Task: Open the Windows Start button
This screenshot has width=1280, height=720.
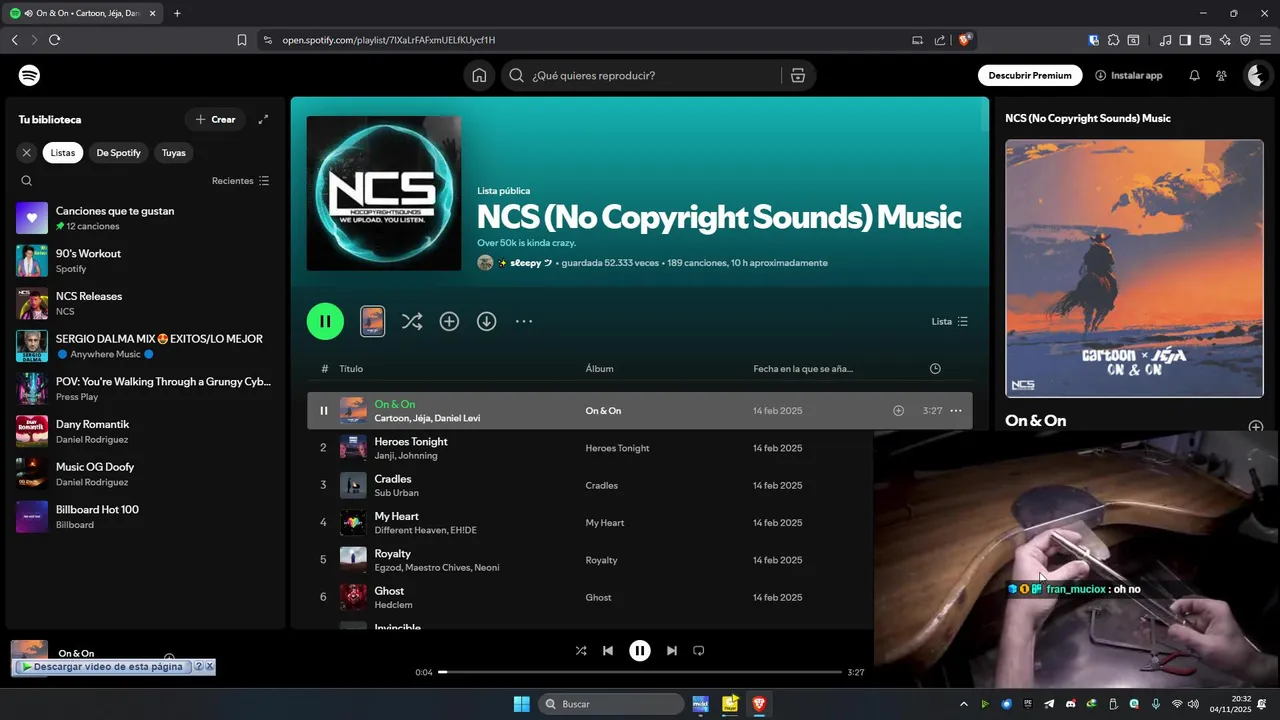Action: 521,704
